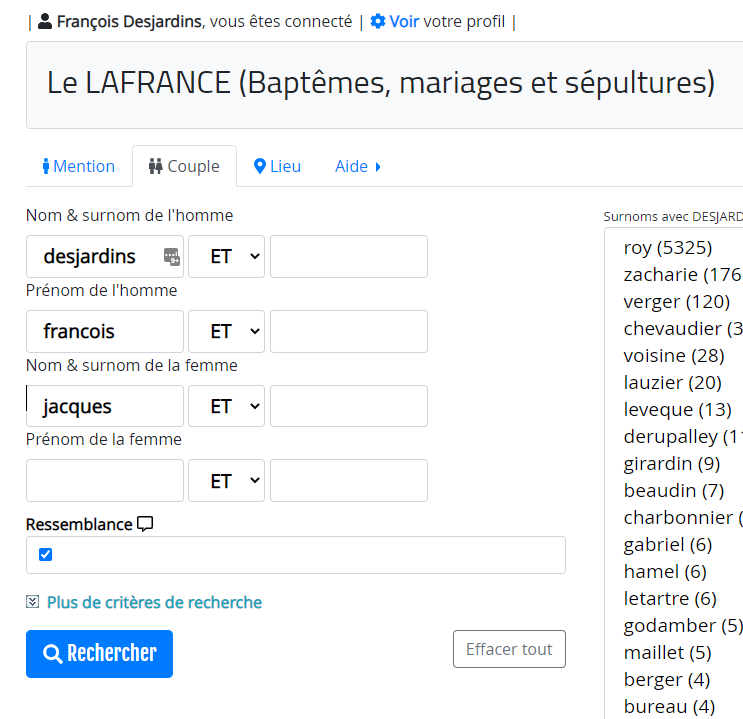Open the ET dropdown for Nom de l'homme
The width and height of the screenshot is (743, 719).
(227, 256)
